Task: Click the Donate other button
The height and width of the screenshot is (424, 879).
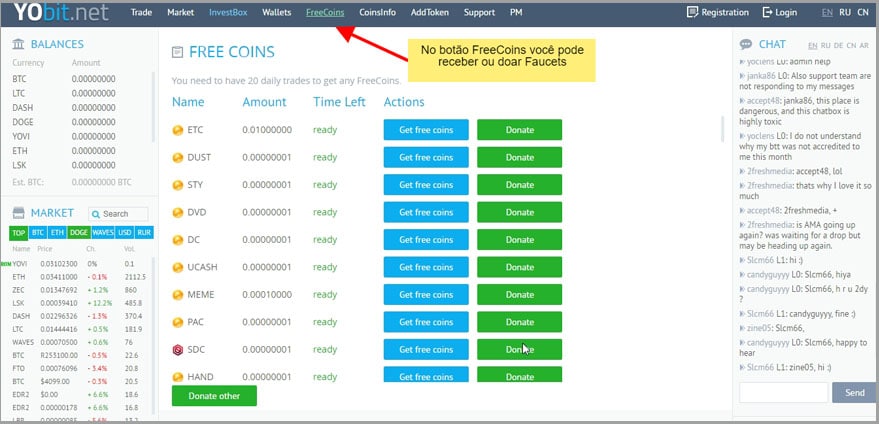Action: pos(214,396)
